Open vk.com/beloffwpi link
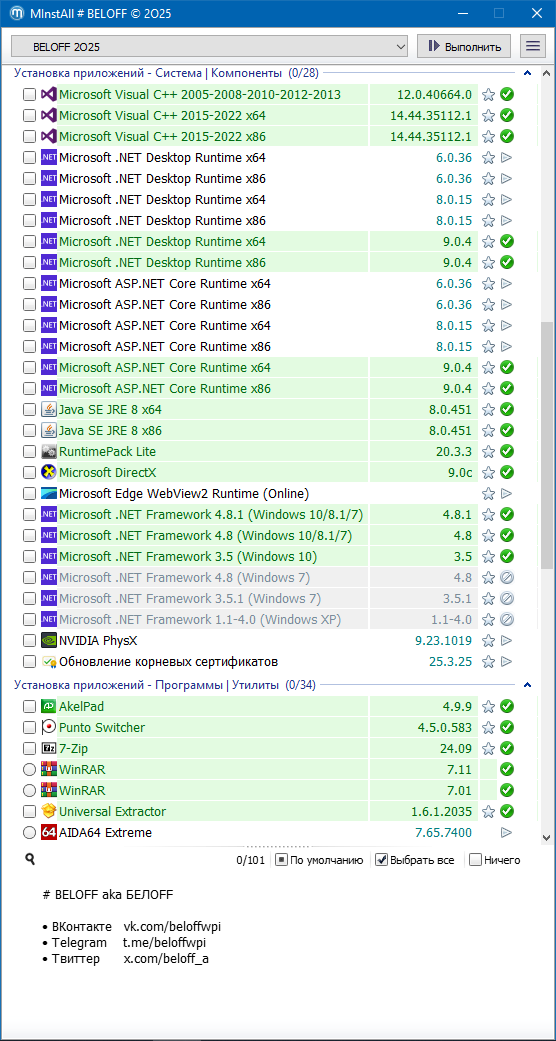The height and width of the screenshot is (1041, 556). 172,926
